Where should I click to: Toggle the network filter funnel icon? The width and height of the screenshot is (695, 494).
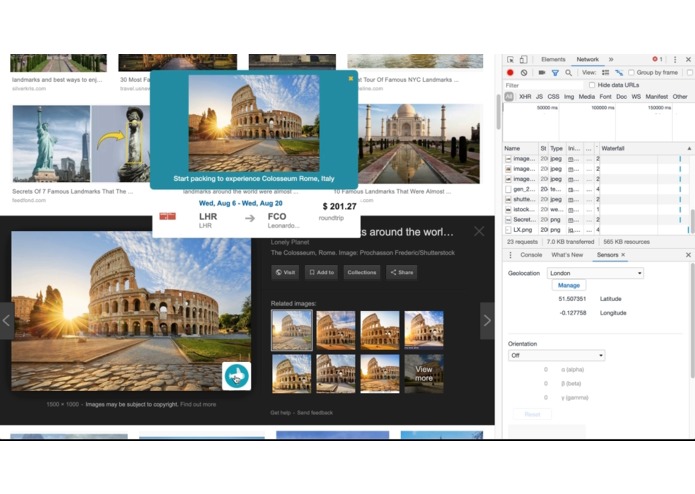tap(555, 72)
